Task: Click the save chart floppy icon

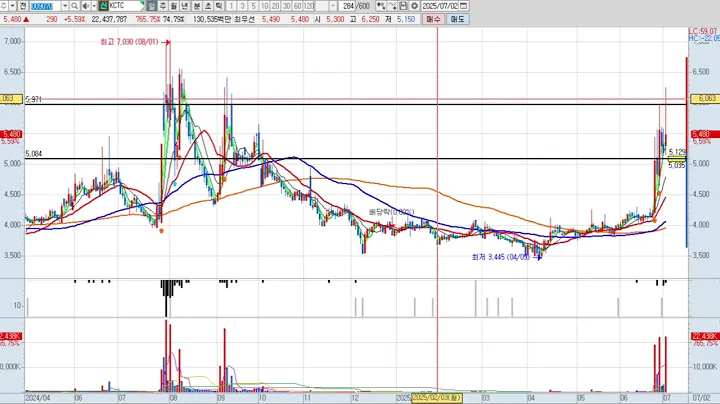Action: [403, 6]
